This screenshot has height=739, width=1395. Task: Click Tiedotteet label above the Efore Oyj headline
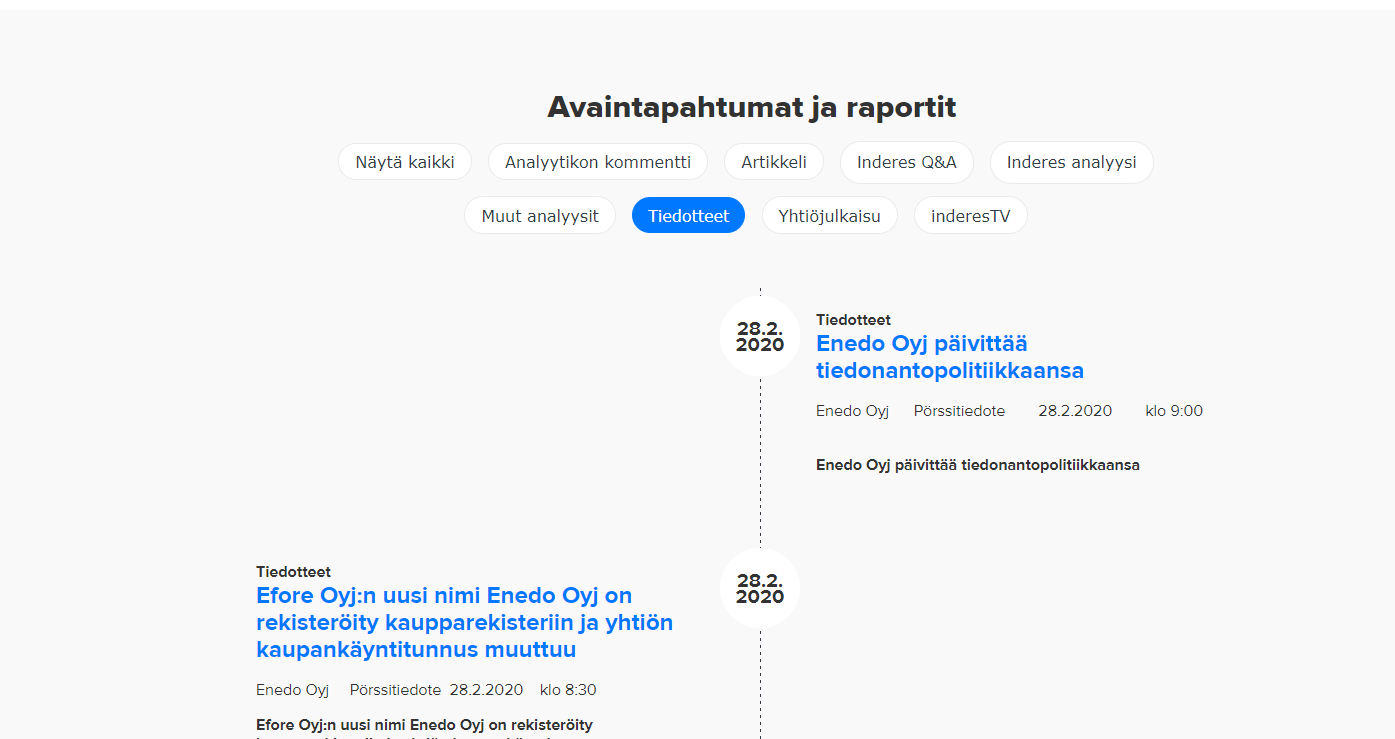(293, 572)
